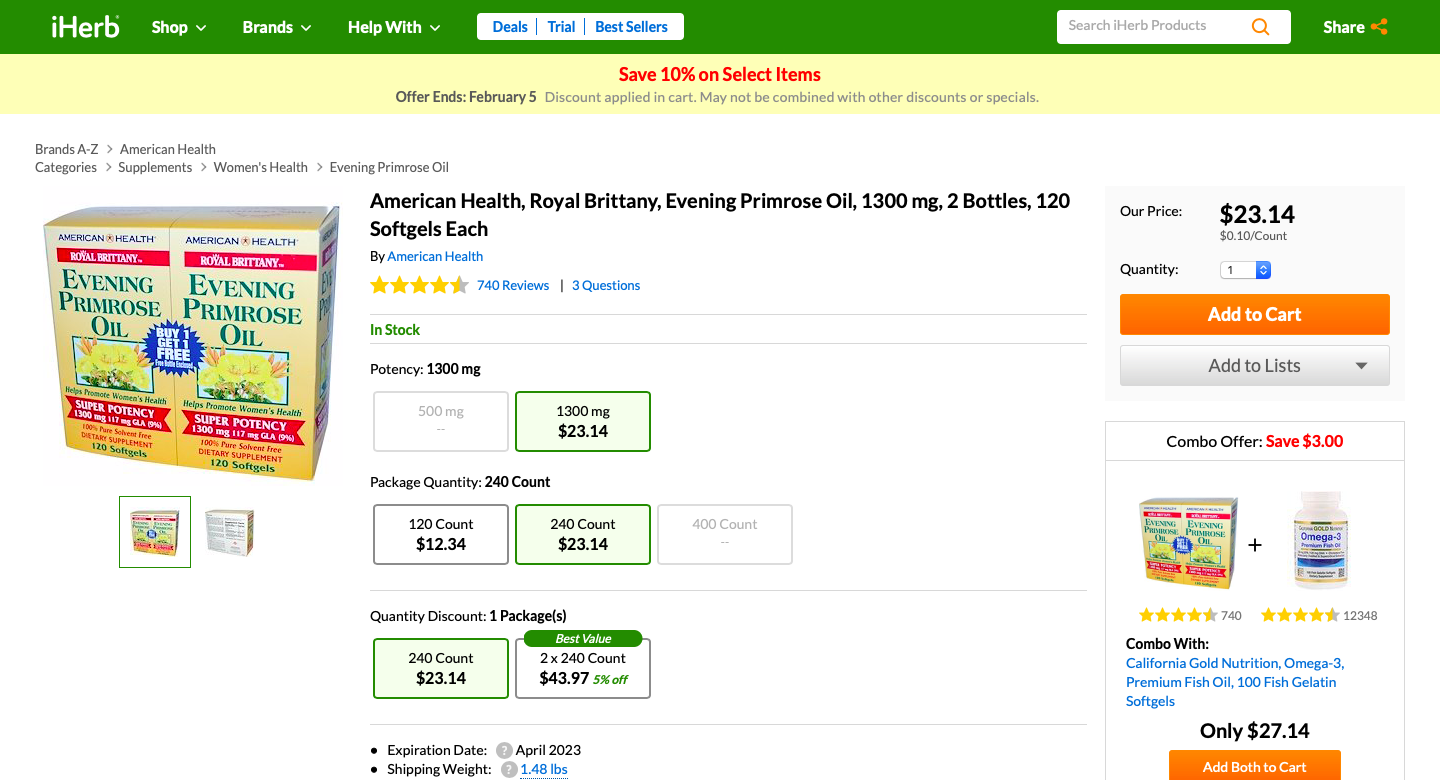Click the Omega-3 fish oil product image
This screenshot has height=780, width=1440.
pos(1320,540)
